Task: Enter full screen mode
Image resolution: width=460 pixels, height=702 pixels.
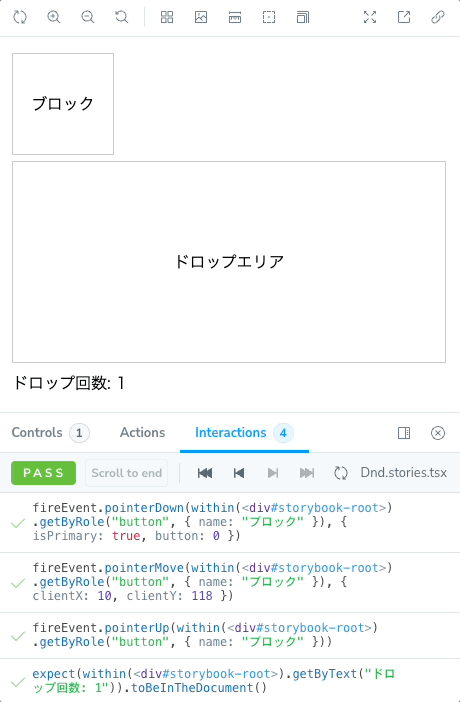Action: click(x=370, y=17)
